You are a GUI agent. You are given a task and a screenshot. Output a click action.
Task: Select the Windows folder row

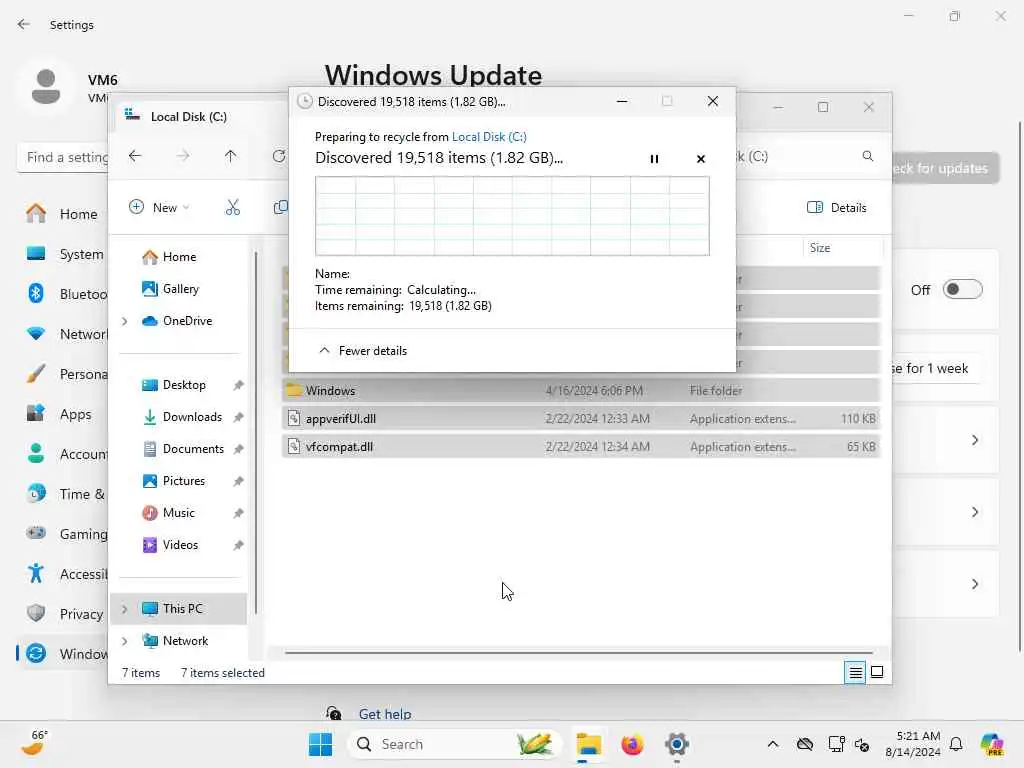[x=581, y=391]
